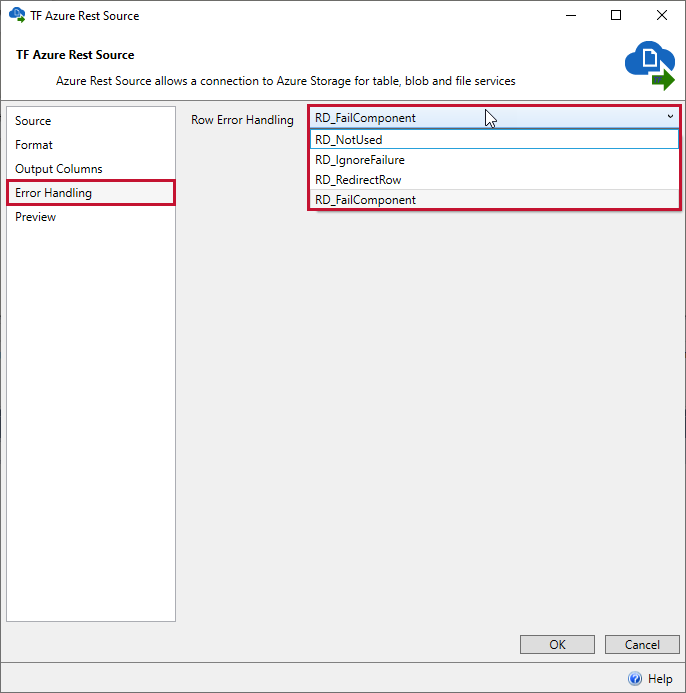
Task: Choose RD_NotUsed from the dropdown list
Action: 494,140
